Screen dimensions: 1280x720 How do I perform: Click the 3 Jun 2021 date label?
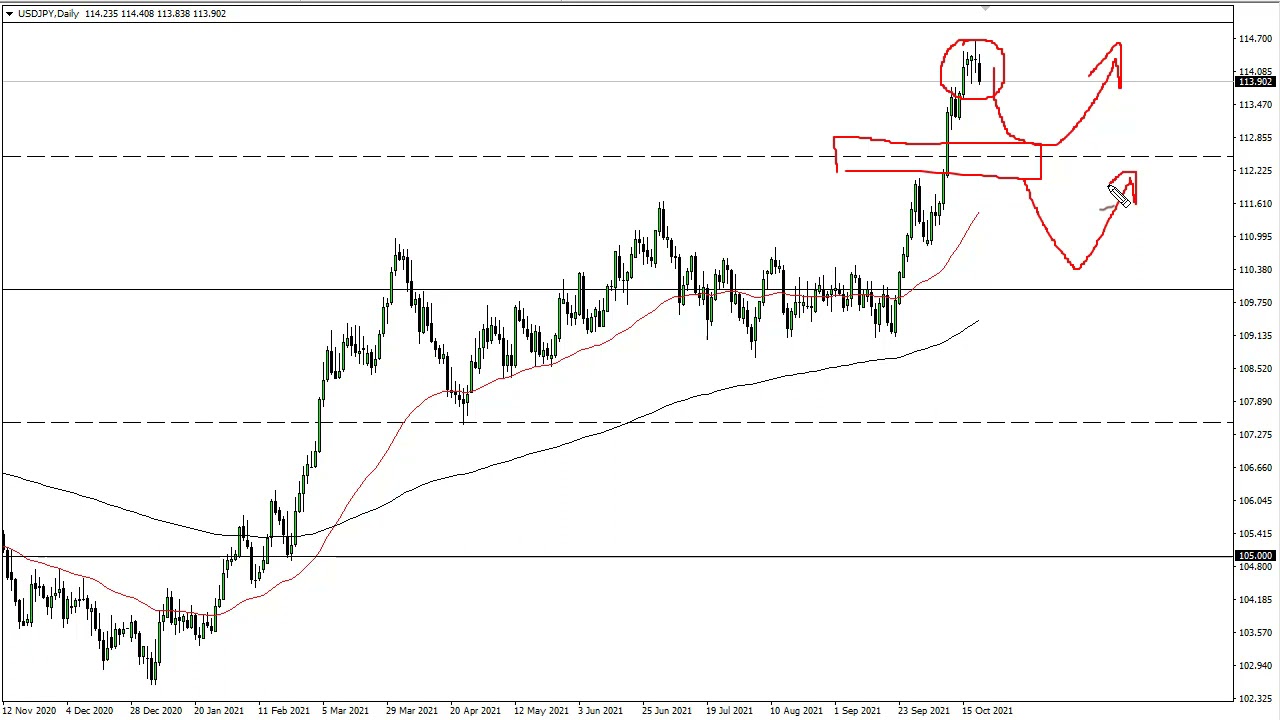[x=601, y=711]
